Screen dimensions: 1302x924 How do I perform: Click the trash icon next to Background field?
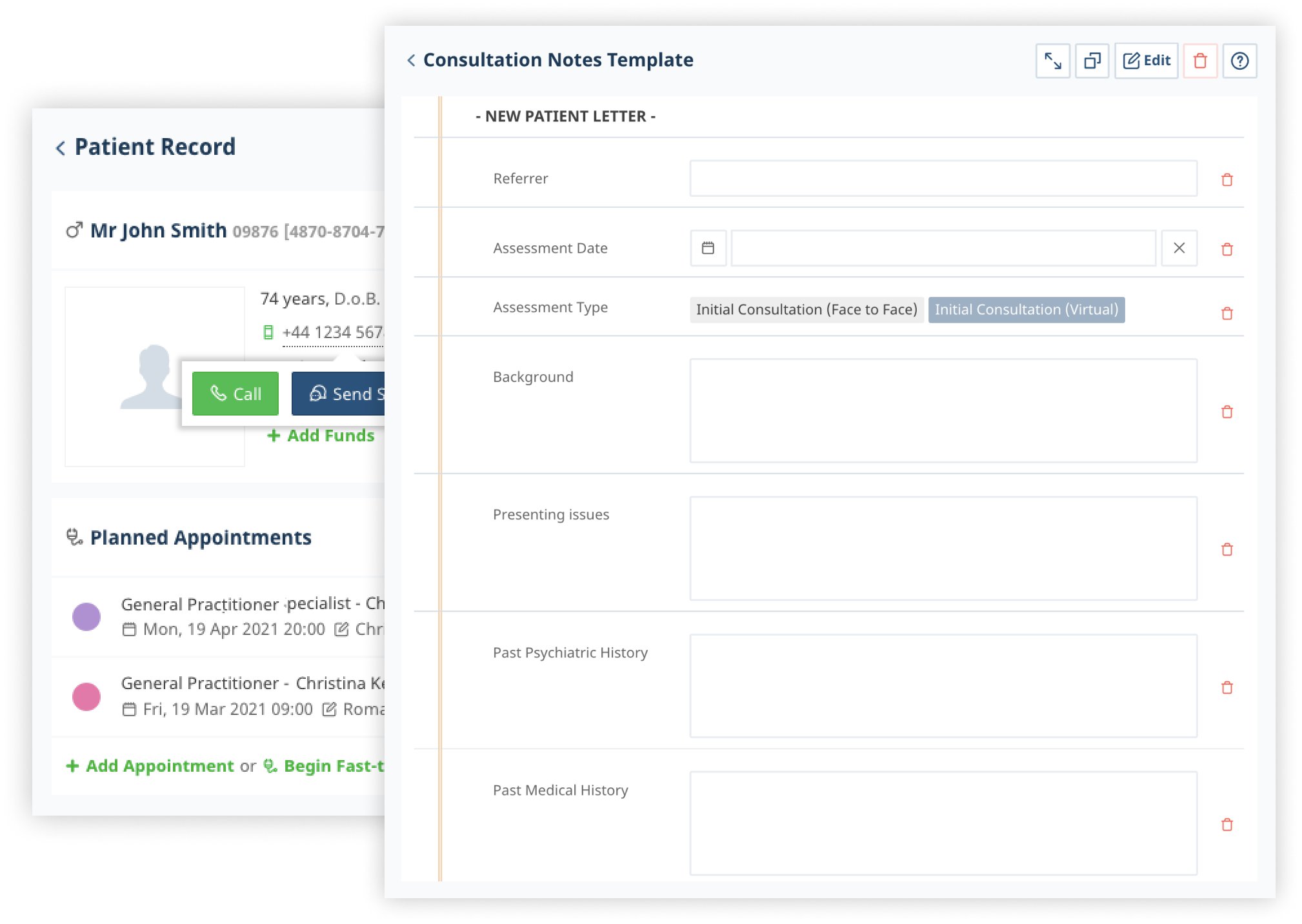tap(1228, 411)
